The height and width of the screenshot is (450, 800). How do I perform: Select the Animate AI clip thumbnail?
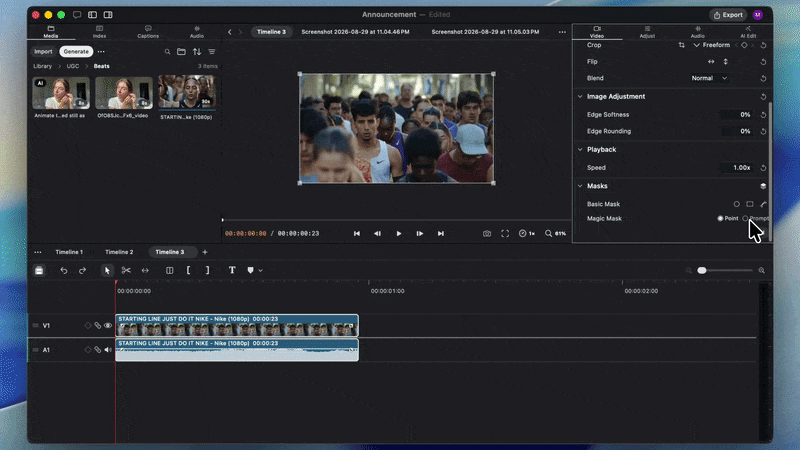(61, 93)
